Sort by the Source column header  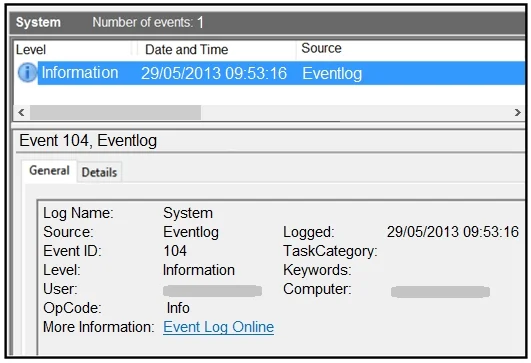pyautogui.click(x=411, y=49)
